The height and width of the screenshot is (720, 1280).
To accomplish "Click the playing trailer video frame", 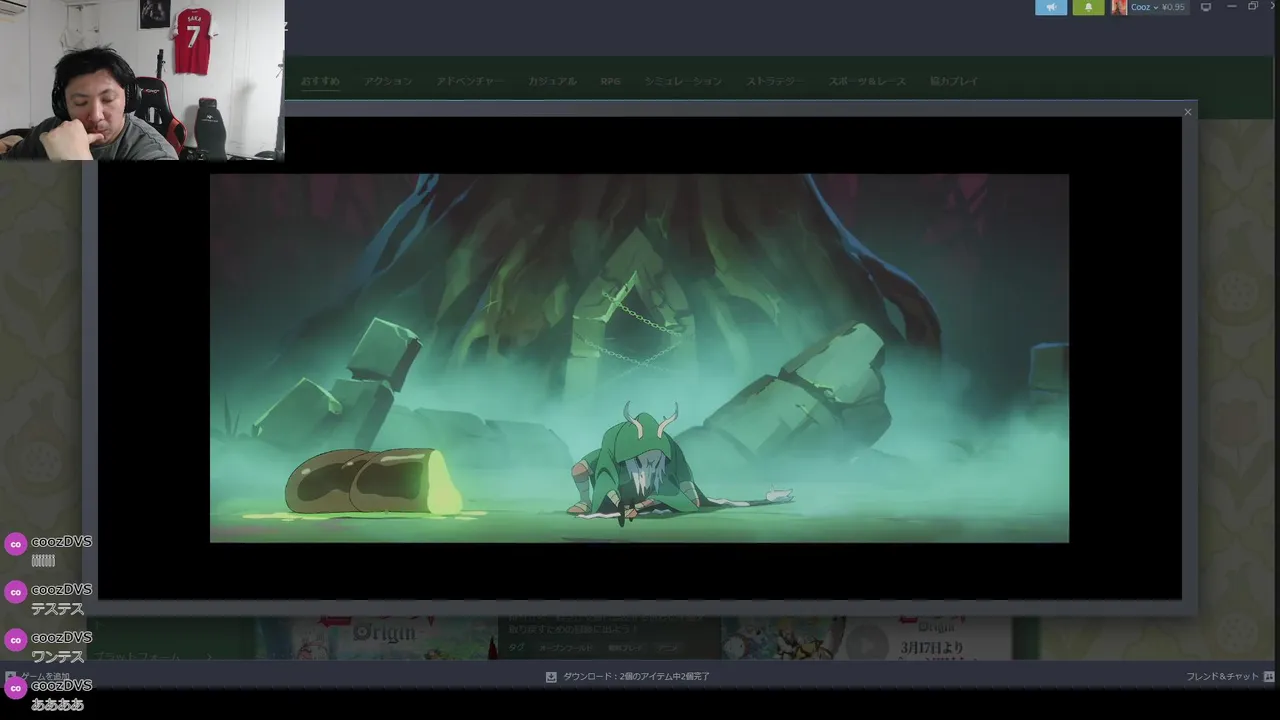I will coord(639,358).
